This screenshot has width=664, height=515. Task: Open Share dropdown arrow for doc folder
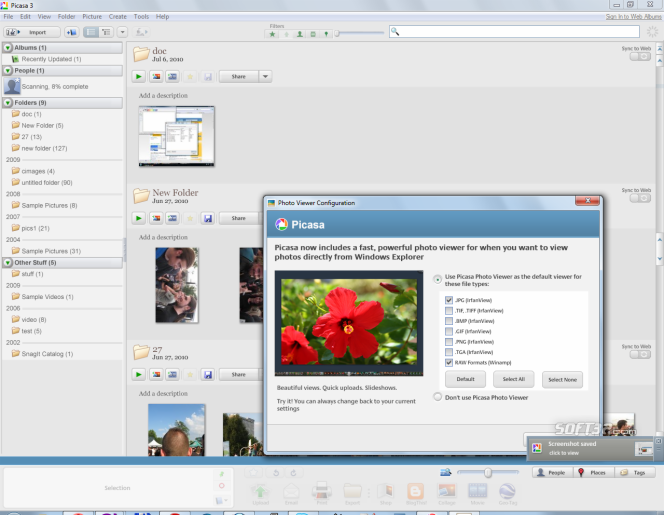pos(266,77)
